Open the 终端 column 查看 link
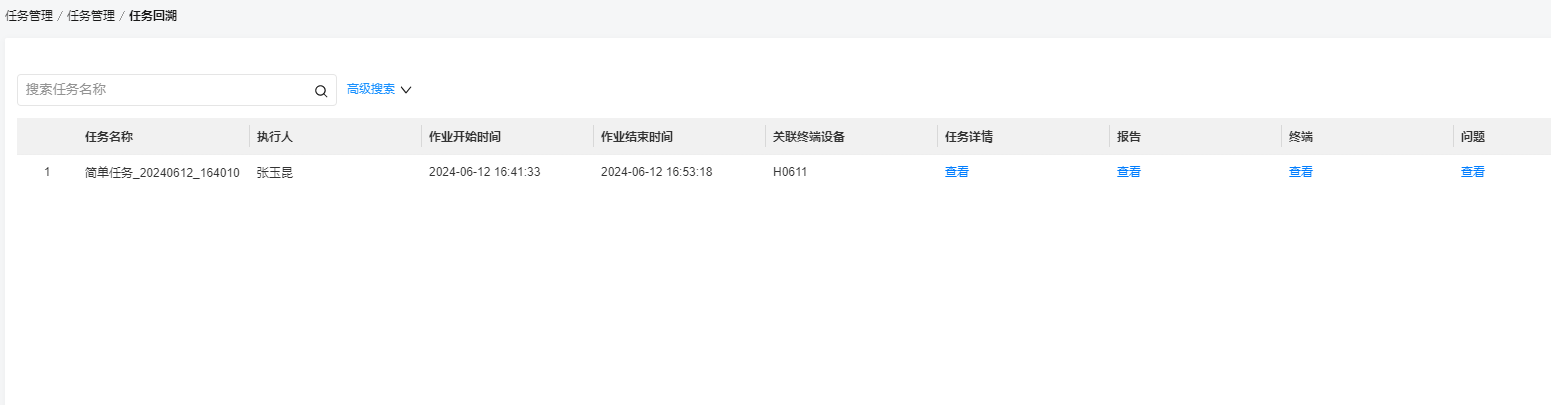 [1301, 172]
